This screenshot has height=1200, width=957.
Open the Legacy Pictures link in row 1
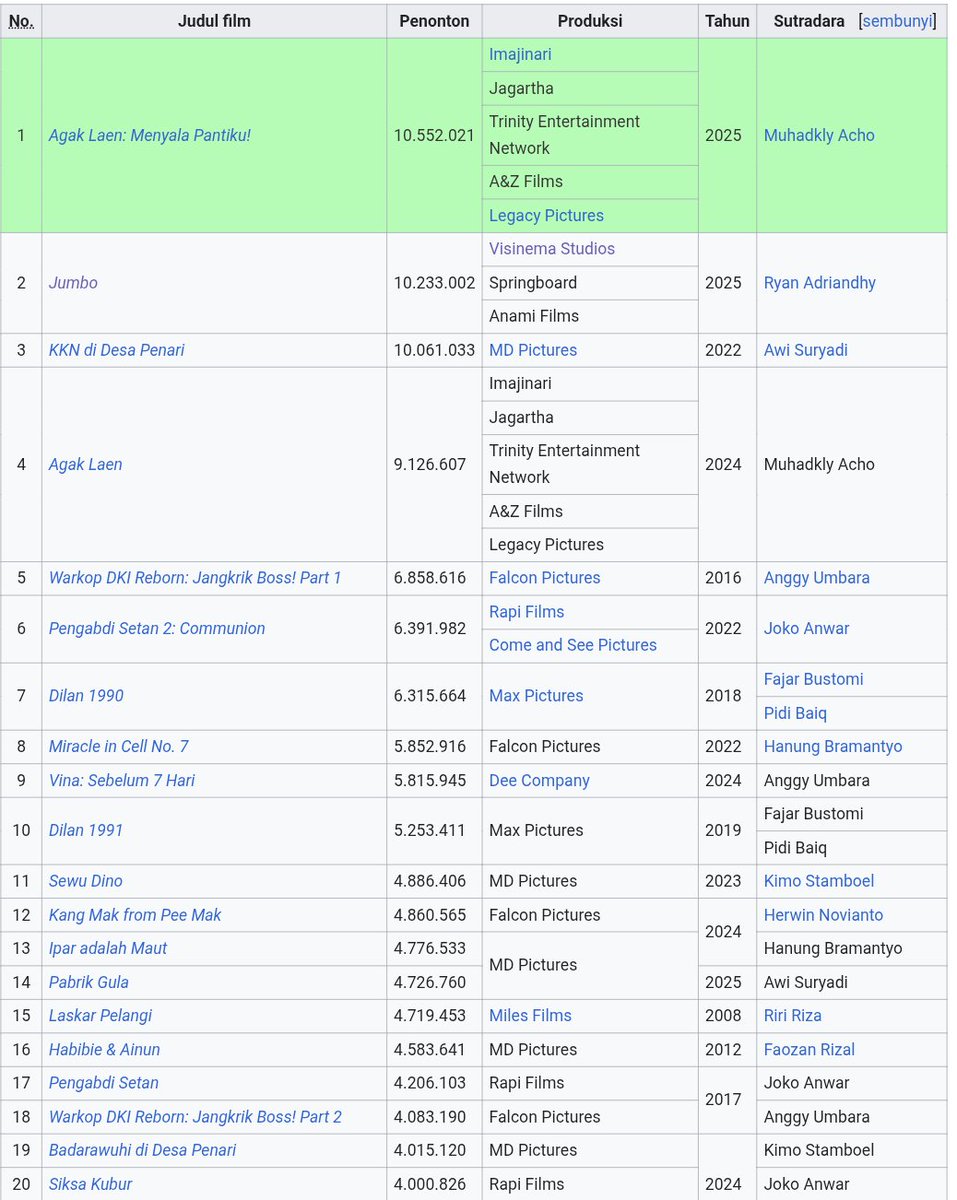click(546, 216)
